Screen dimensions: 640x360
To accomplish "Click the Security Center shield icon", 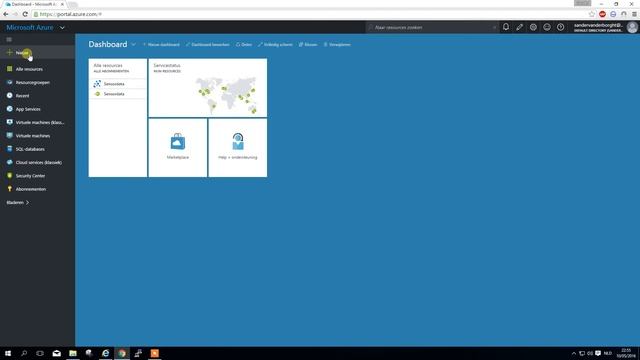I will tap(9, 176).
